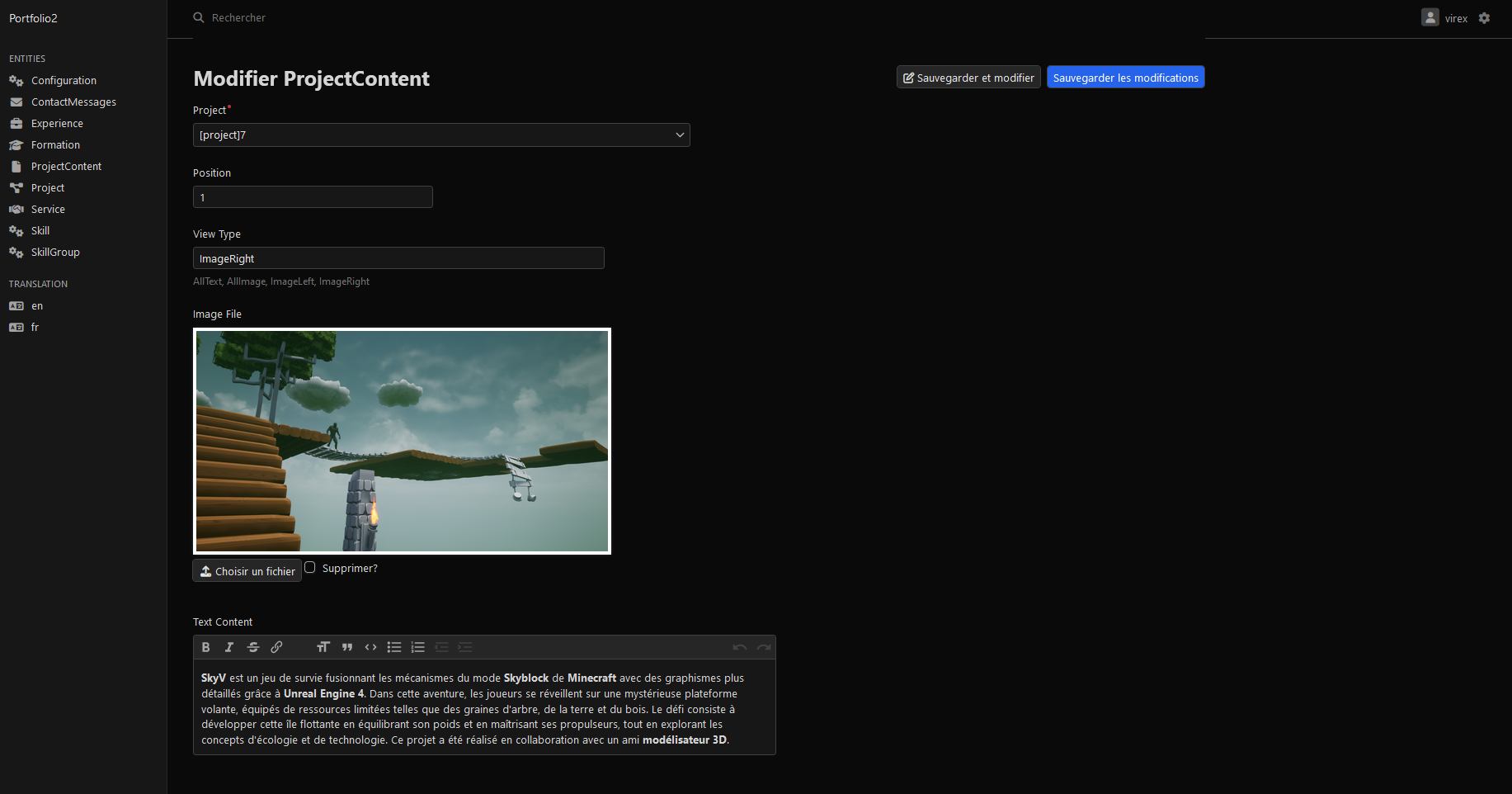This screenshot has height=794, width=1512.
Task: Toggle bold formatting in Text Content editor
Action: pos(206,647)
